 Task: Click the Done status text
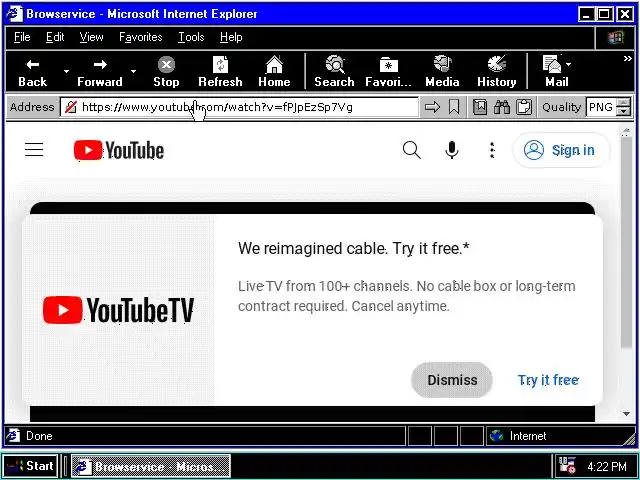coord(39,436)
